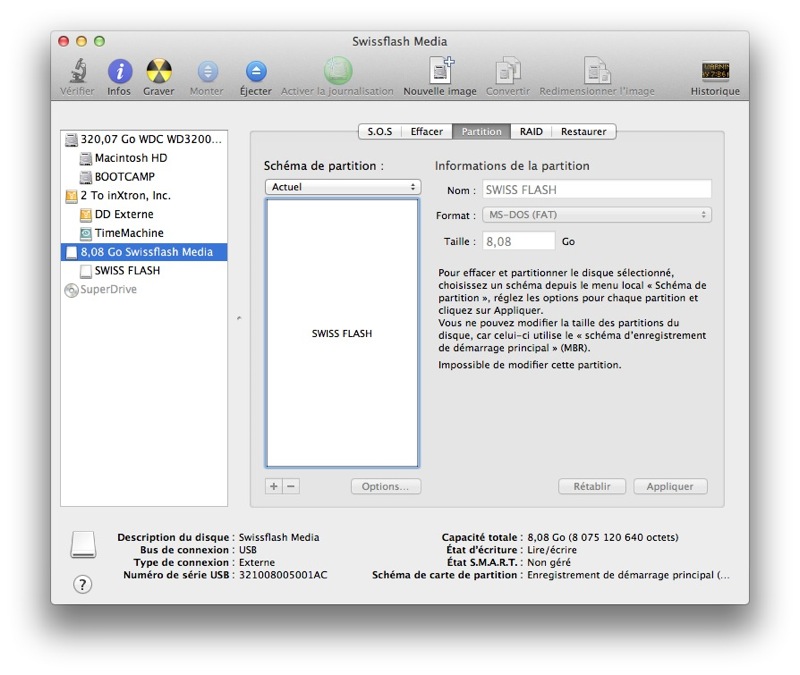
Task: Select the TimeMachine volume in sidebar
Action: tap(128, 233)
